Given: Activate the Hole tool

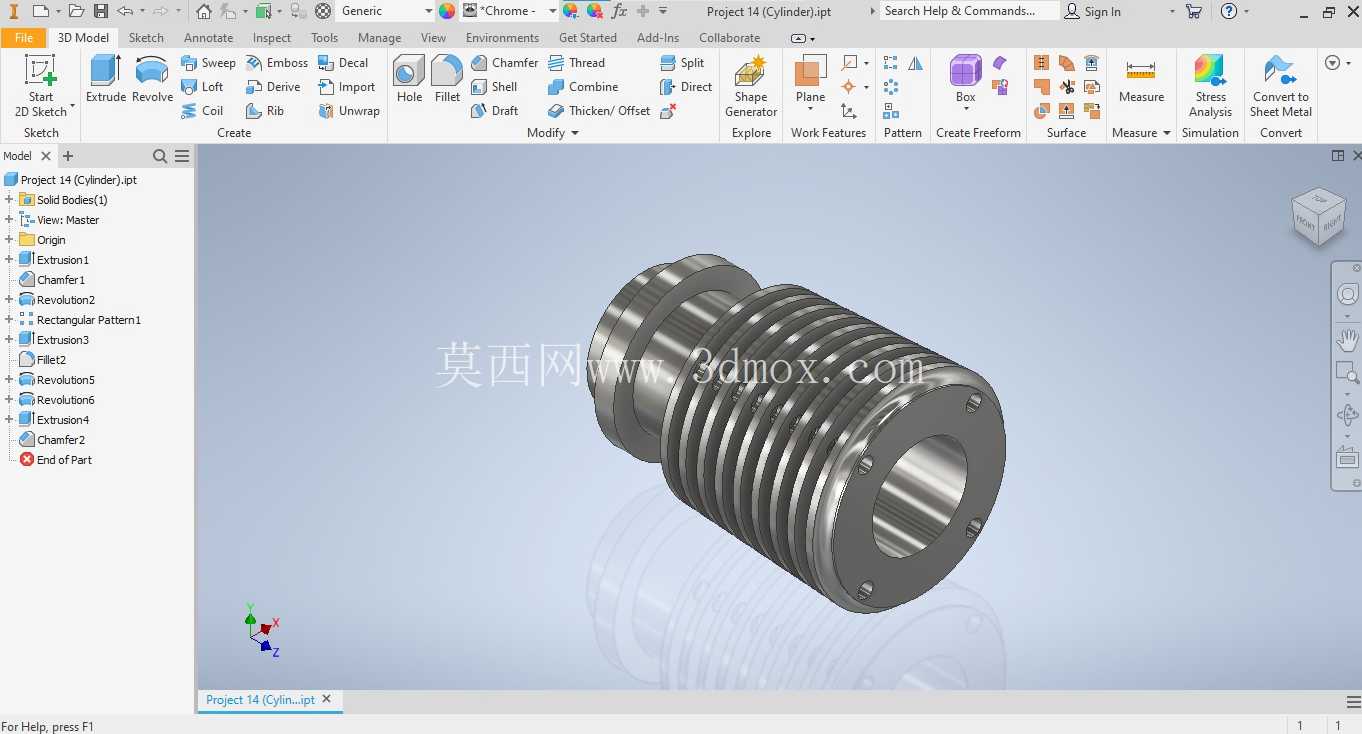Looking at the screenshot, I should (x=409, y=80).
